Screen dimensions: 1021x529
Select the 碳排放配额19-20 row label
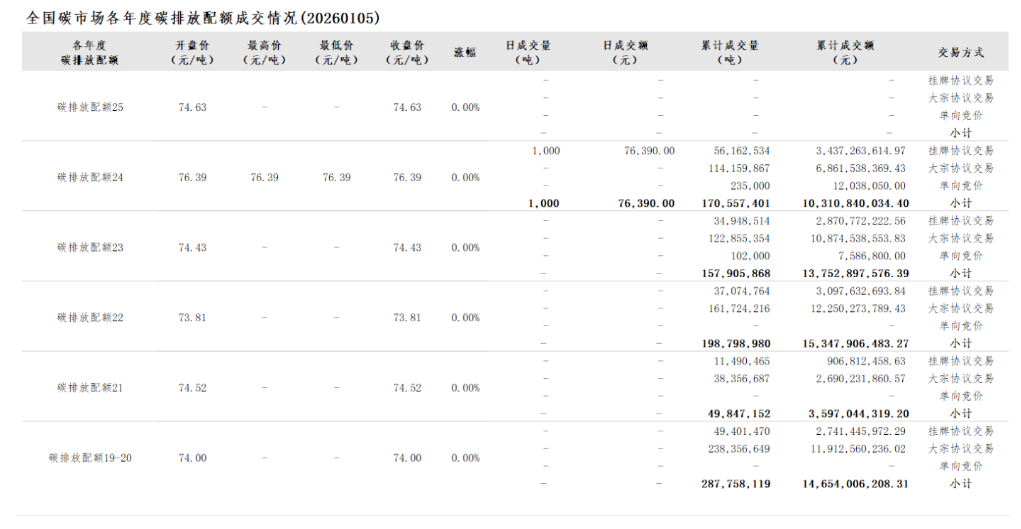coord(90,457)
